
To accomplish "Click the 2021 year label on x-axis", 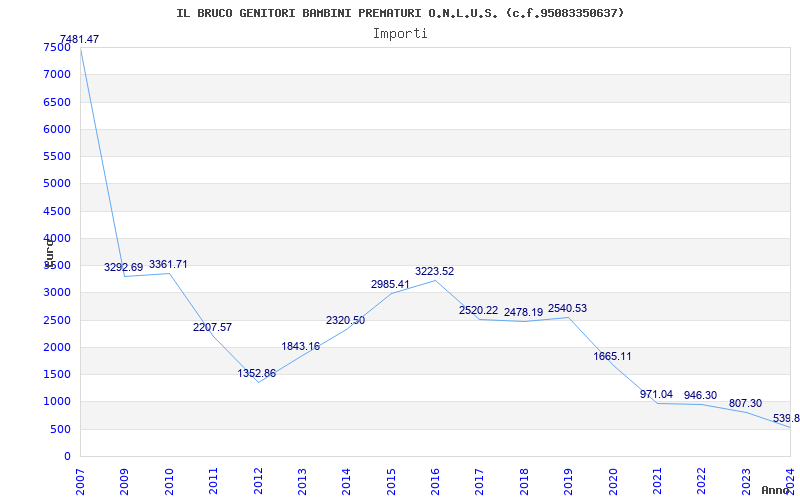I will point(657,481).
